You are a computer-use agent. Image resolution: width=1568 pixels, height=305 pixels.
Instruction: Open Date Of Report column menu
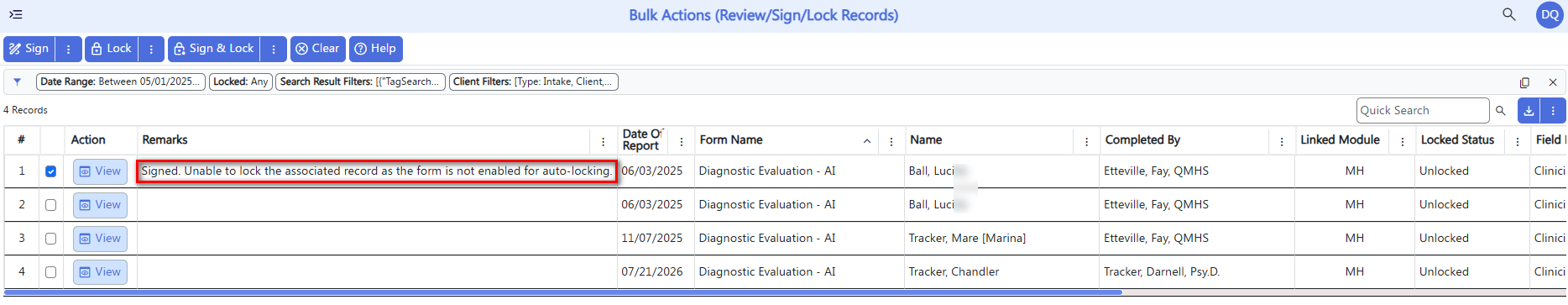[682, 141]
